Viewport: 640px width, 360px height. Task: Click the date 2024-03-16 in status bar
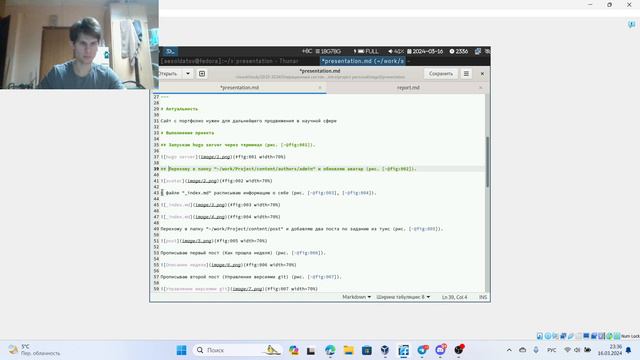point(425,51)
